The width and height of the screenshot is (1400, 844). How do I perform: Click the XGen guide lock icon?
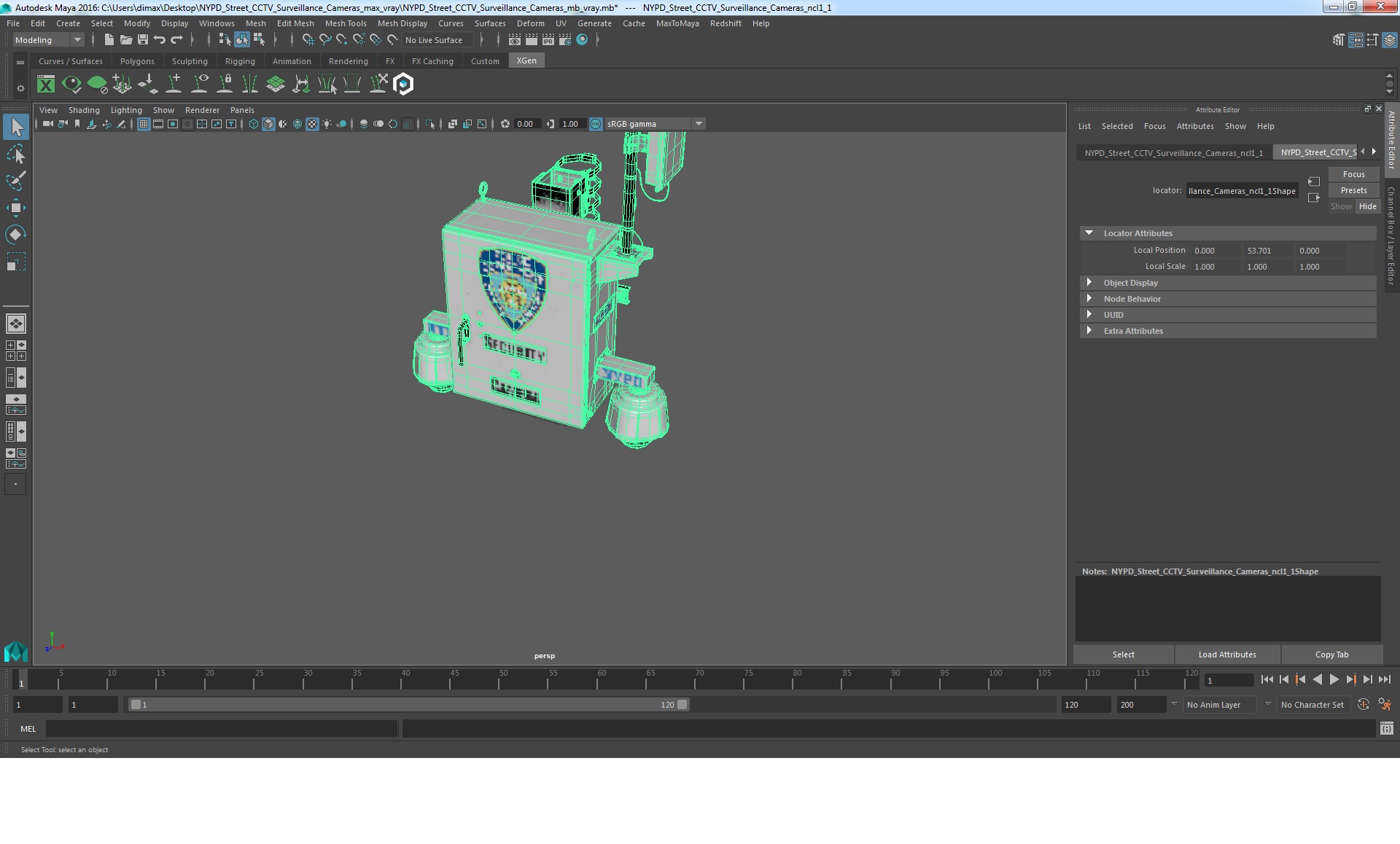[x=225, y=85]
